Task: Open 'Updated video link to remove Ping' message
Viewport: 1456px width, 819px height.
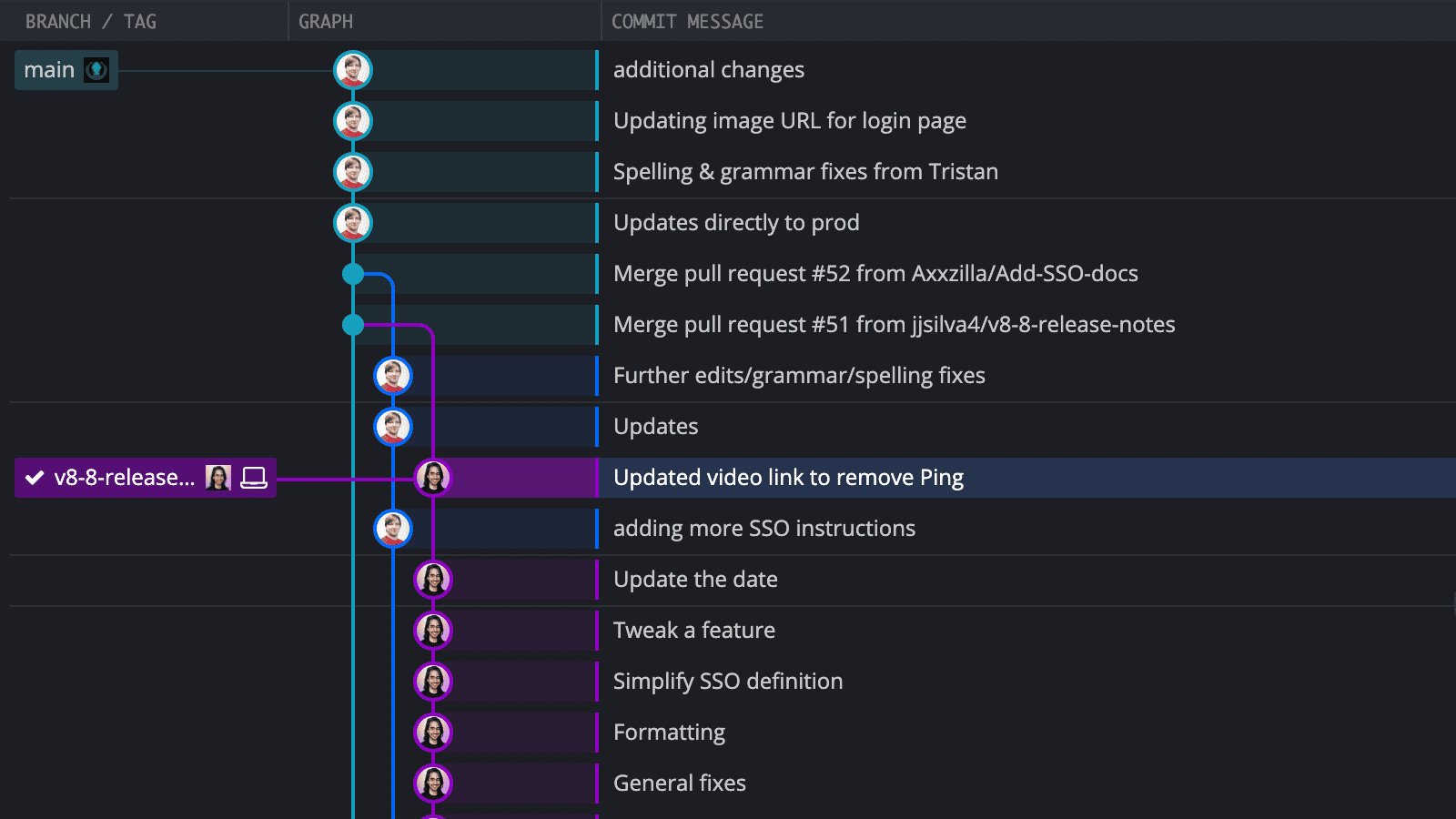Action: click(x=788, y=478)
